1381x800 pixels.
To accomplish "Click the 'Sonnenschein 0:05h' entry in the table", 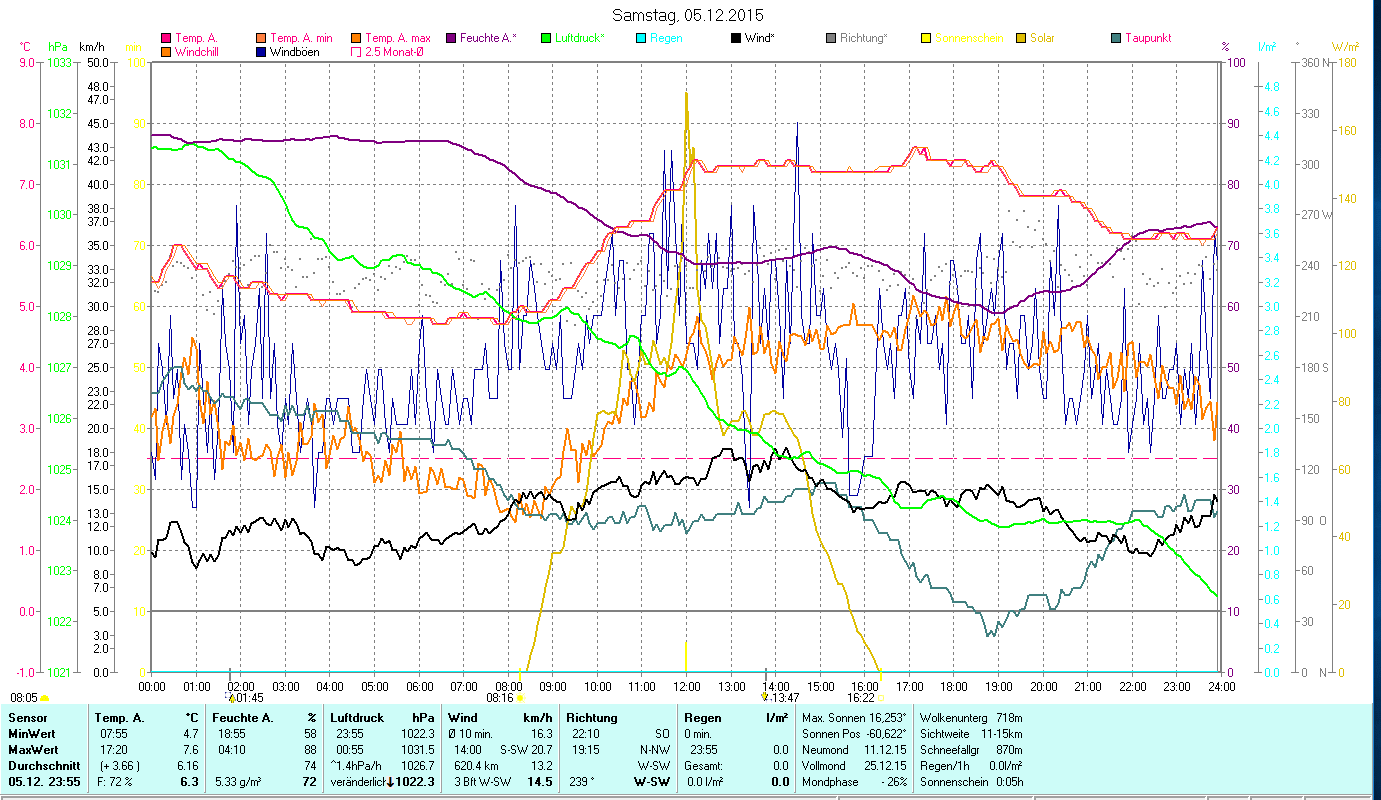I will 971,782.
